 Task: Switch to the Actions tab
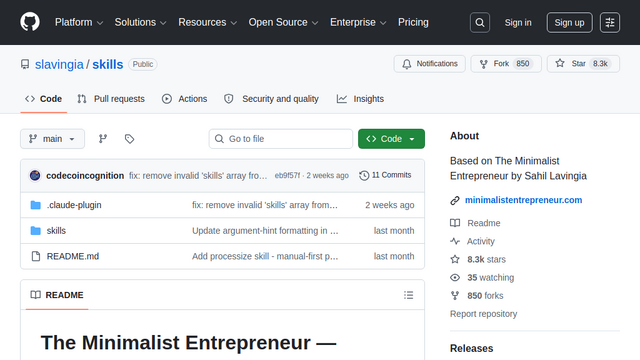point(184,99)
